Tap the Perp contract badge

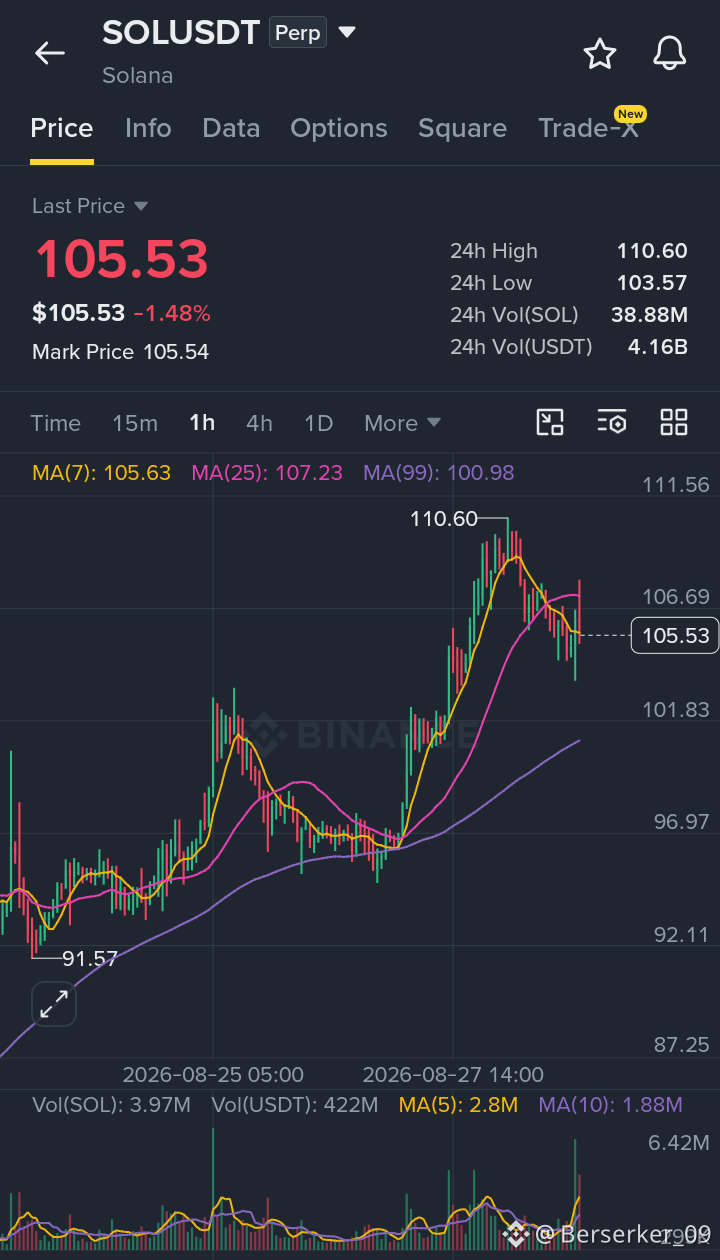(x=298, y=33)
